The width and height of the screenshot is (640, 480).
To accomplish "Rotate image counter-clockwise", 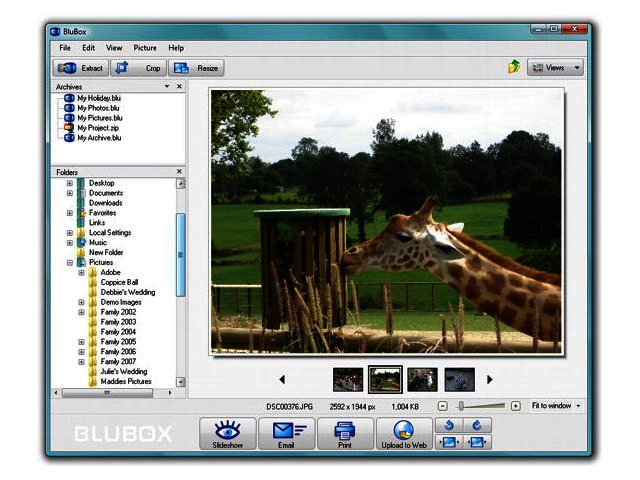I will point(450,425).
